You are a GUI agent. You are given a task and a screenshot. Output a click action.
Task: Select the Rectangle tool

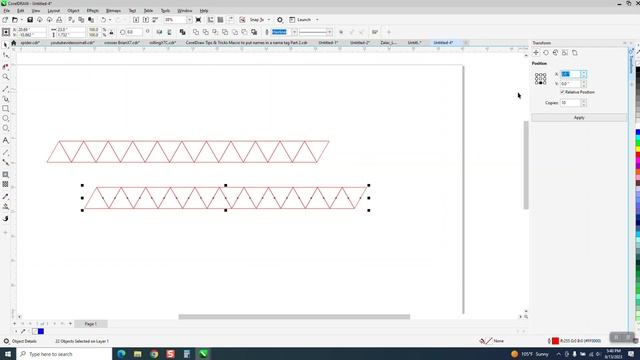[5, 109]
